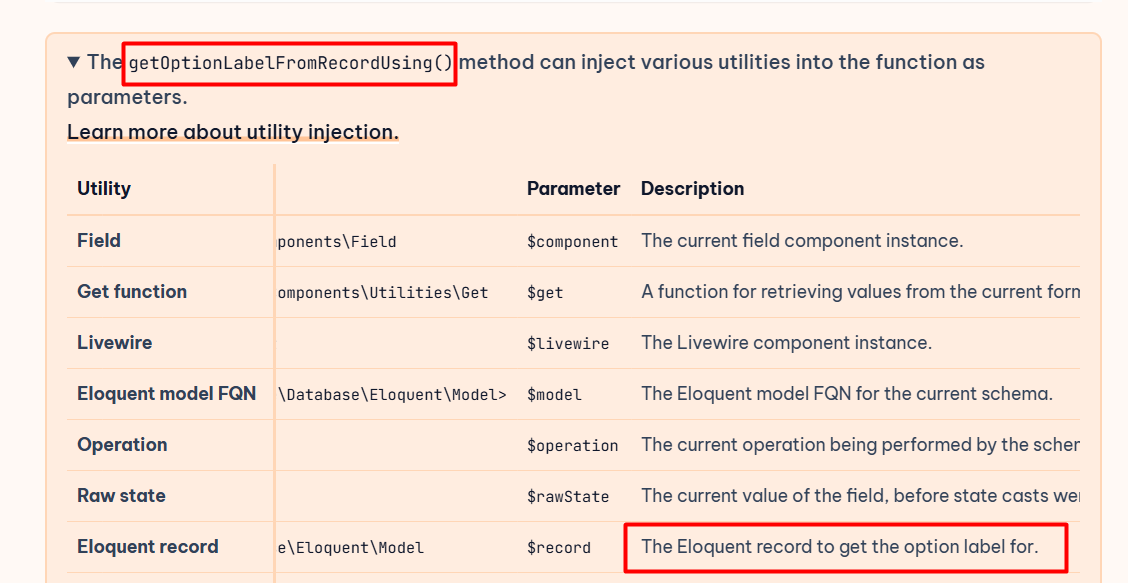The height and width of the screenshot is (583, 1128).
Task: Click the $get parameter code
Action: point(545,293)
